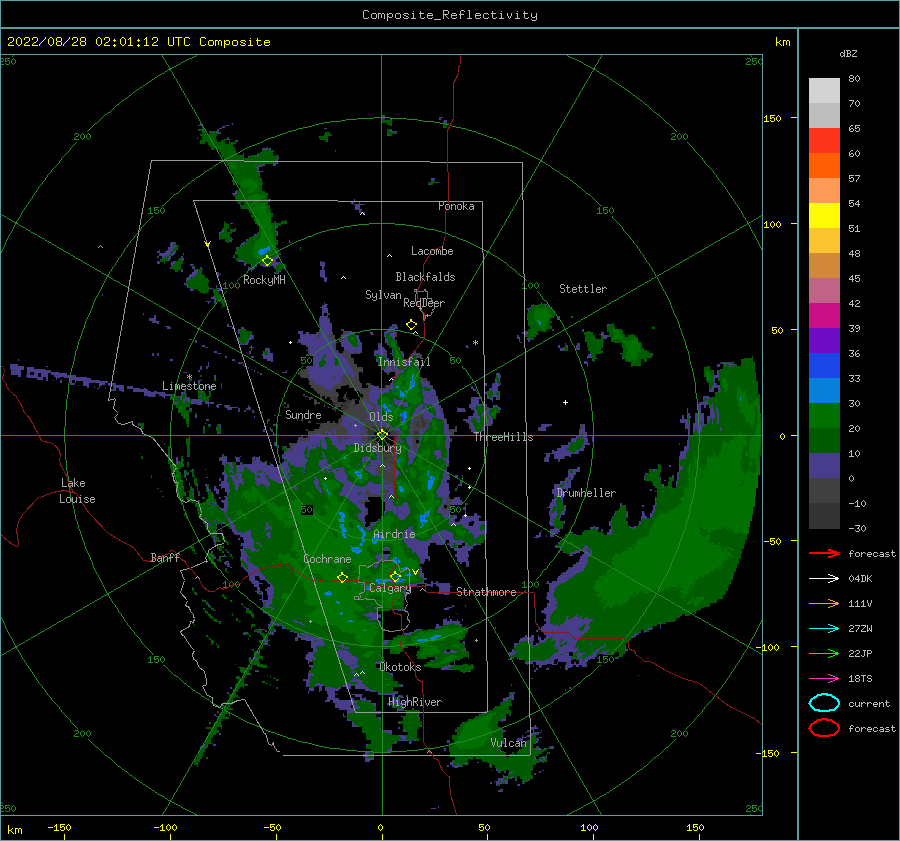This screenshot has width=900, height=841.
Task: Click the Cochrane city label
Action: click(327, 559)
